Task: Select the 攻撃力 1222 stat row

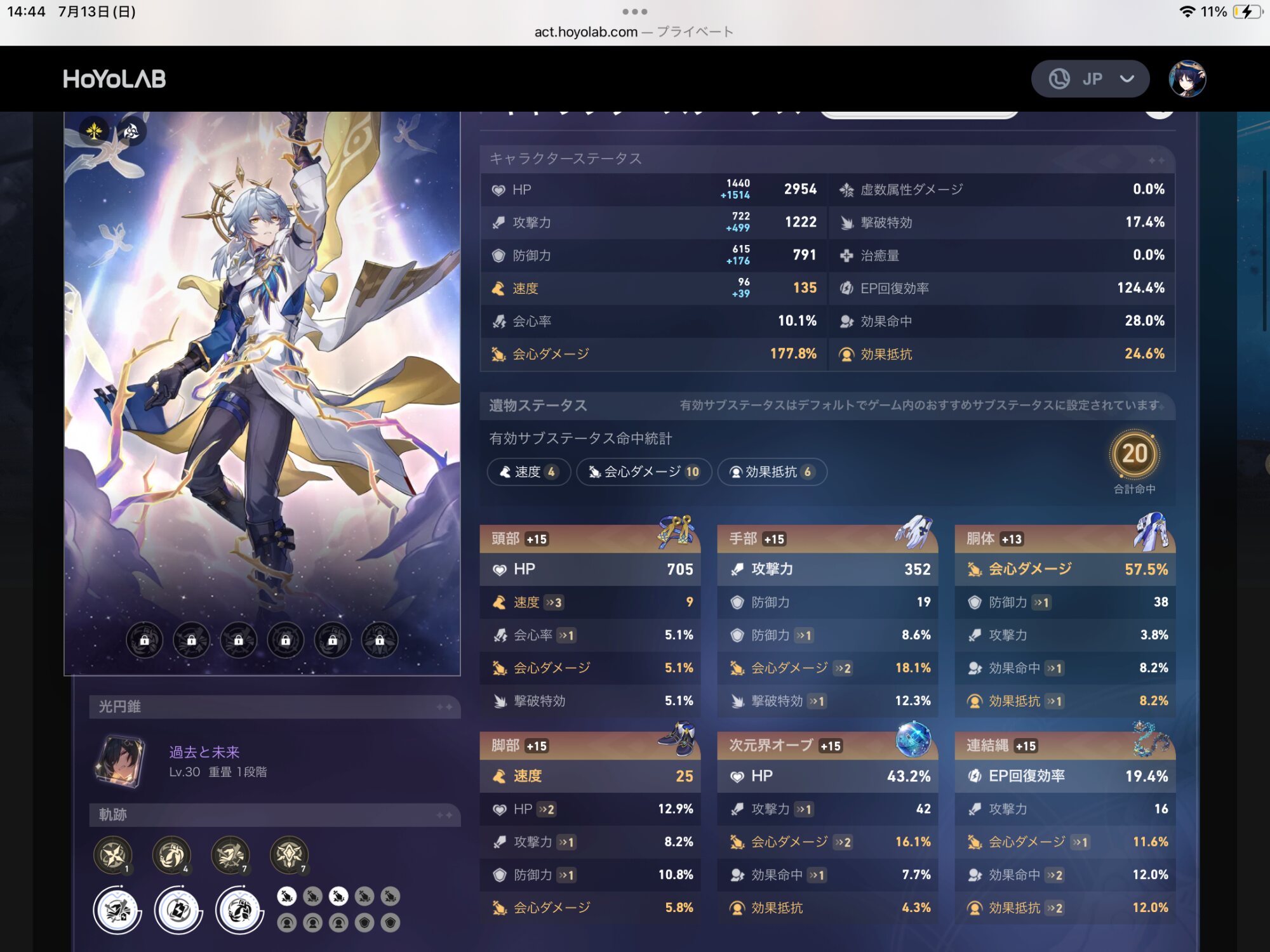Action: click(653, 223)
